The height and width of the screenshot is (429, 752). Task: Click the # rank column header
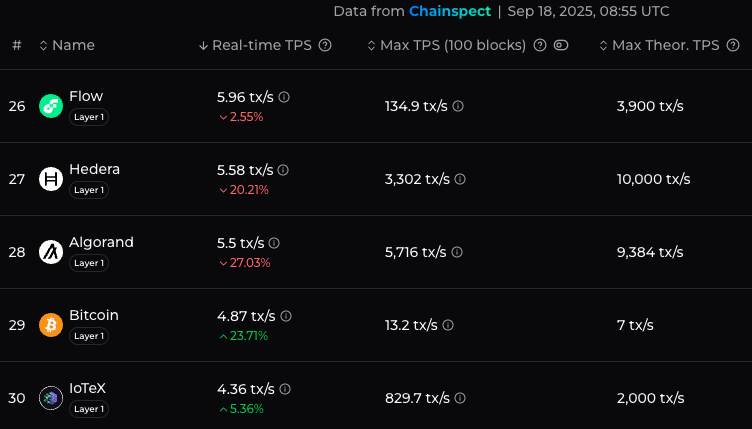tap(17, 46)
